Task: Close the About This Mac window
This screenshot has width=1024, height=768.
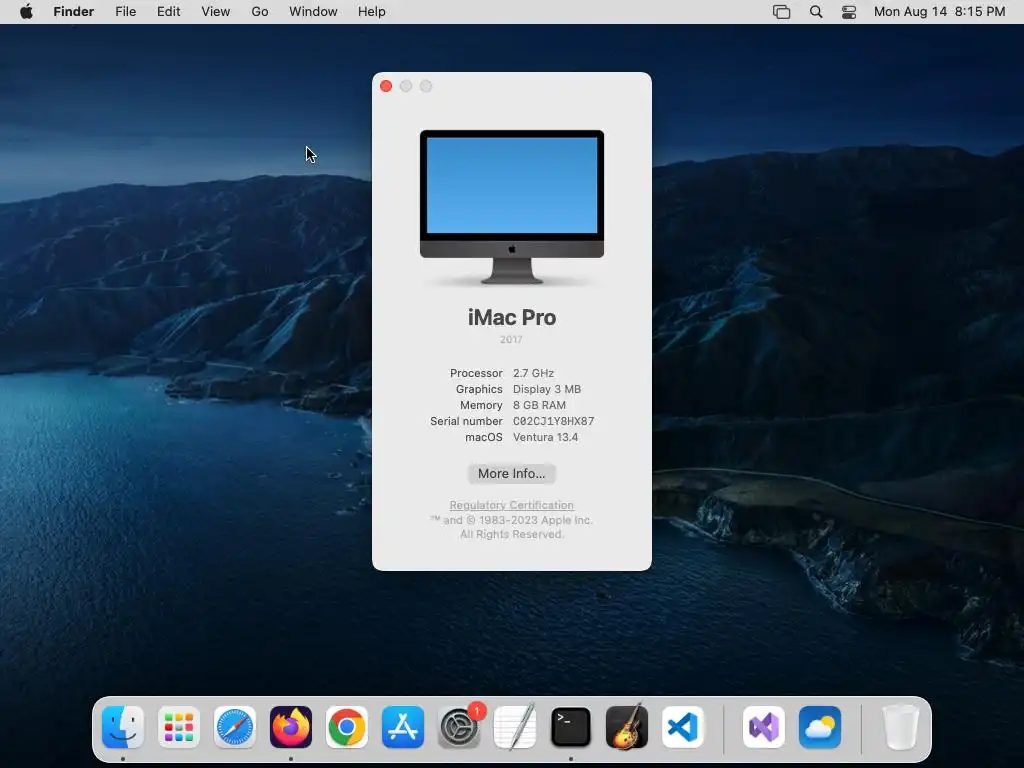Action: (386, 86)
